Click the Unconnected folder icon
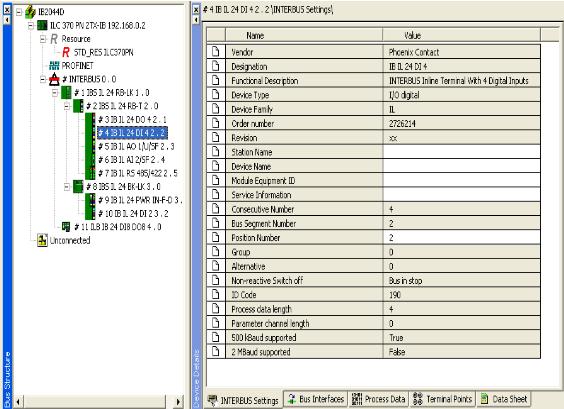The image size is (564, 409). (42, 240)
